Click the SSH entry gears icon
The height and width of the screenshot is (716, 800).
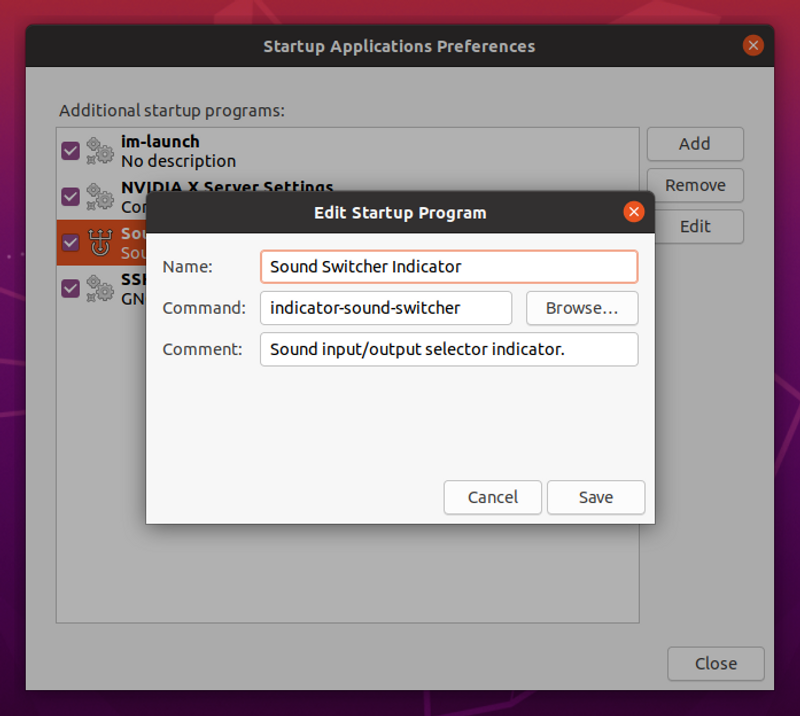(x=100, y=288)
